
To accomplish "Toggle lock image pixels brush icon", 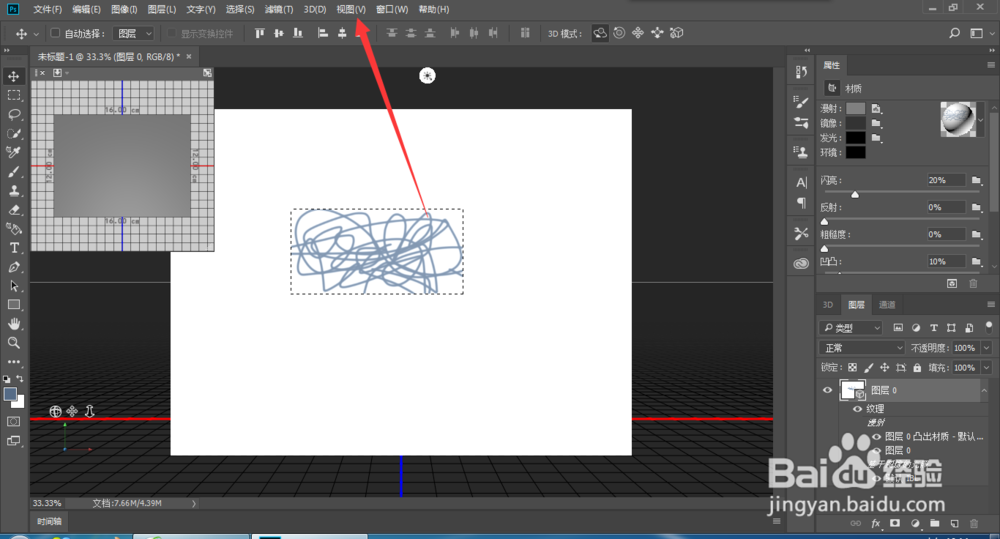I will (869, 367).
